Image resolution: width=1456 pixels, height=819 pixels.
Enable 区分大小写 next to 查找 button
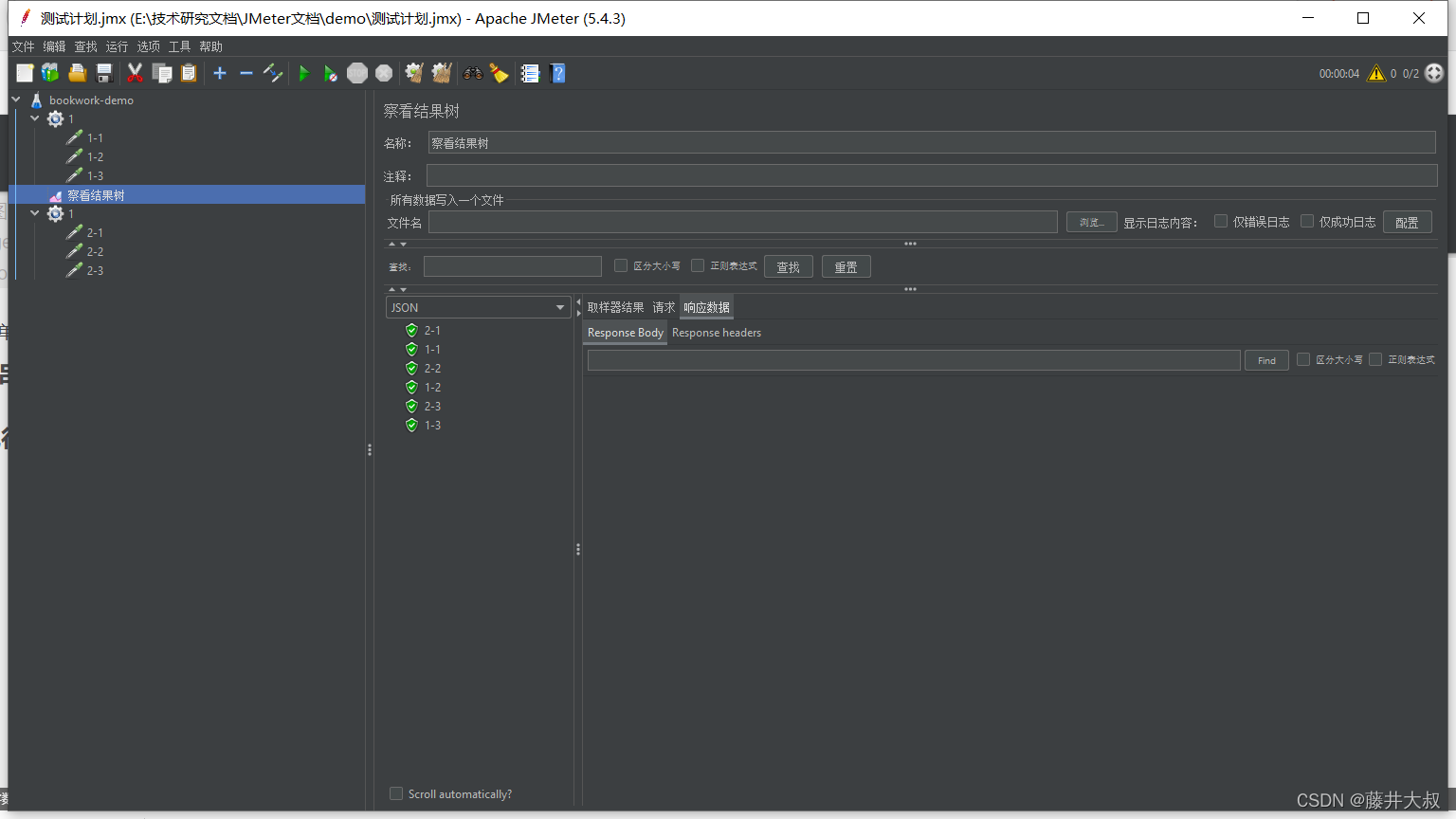coord(621,265)
